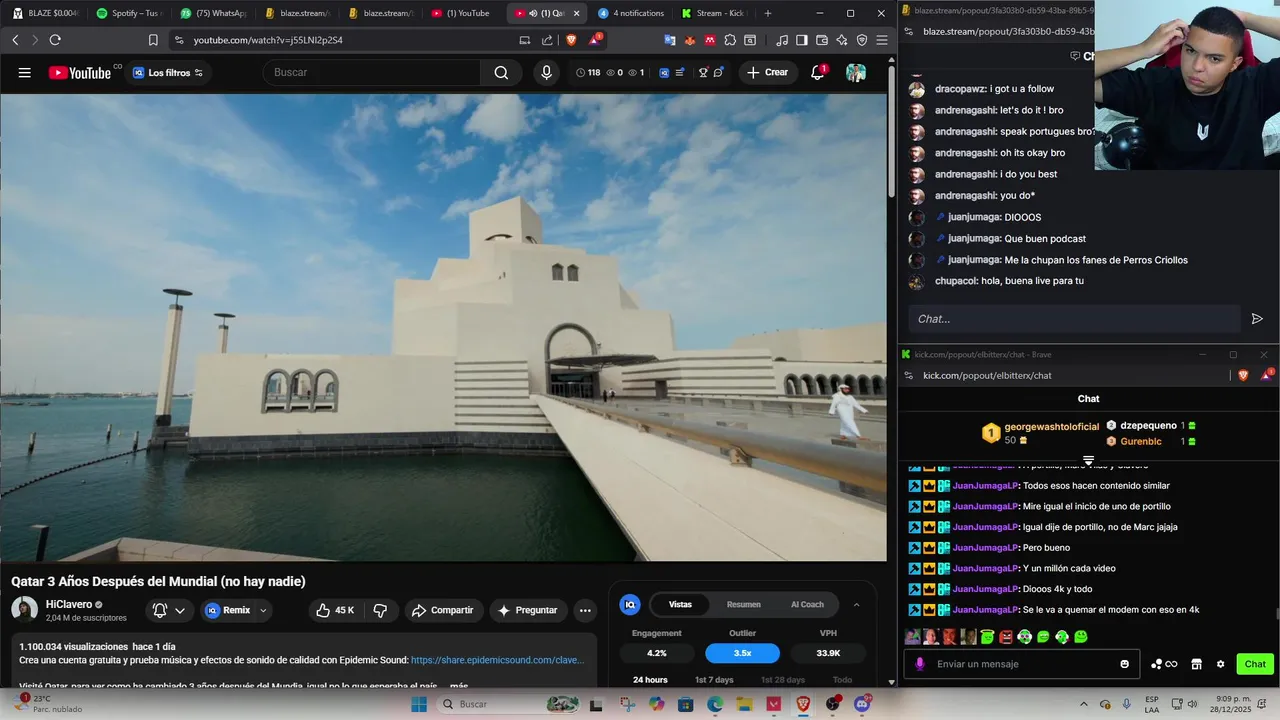1280x720 pixels.
Task: Click the Brave Shields lion icon
Action: pos(571,40)
